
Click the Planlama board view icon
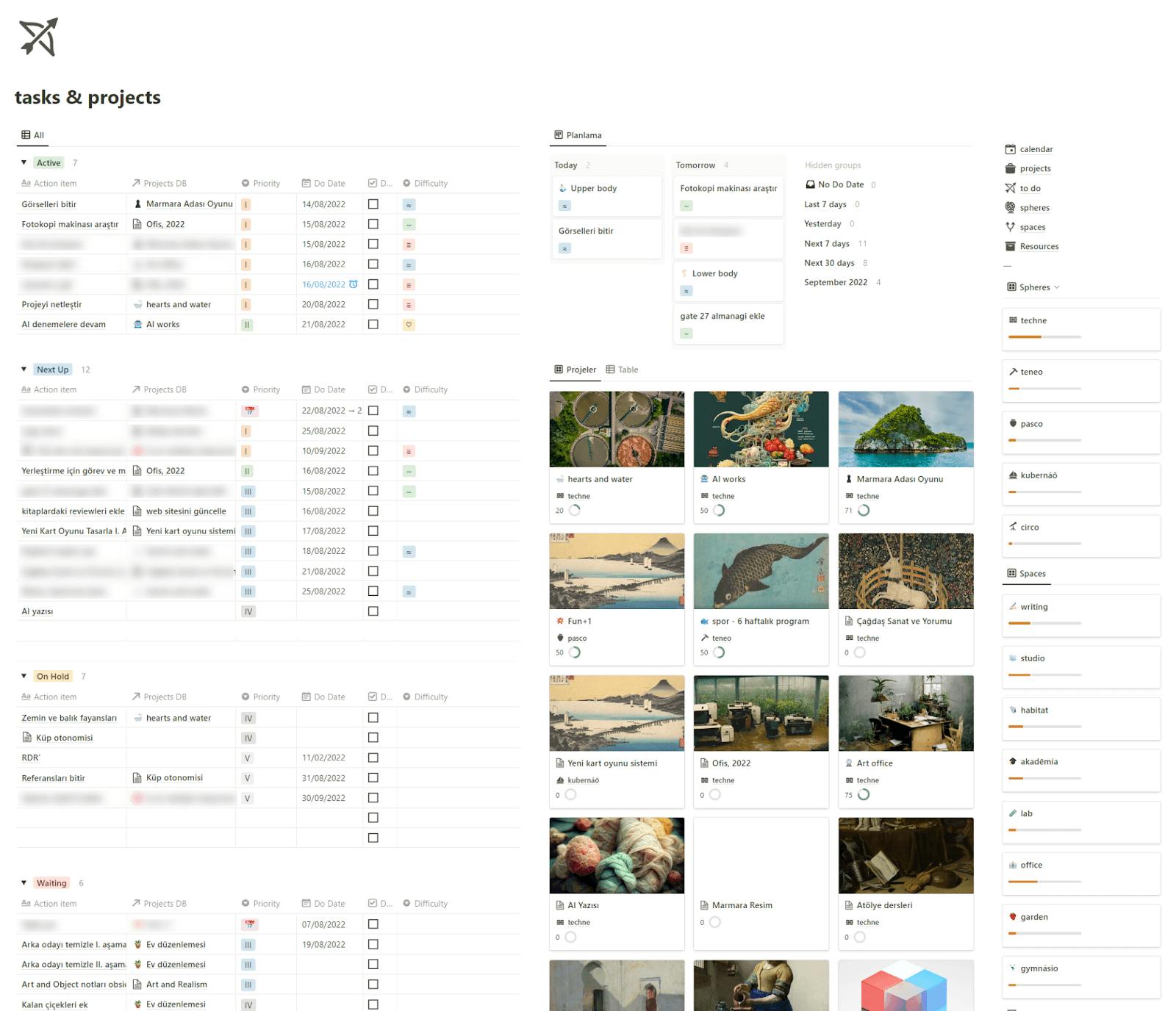point(559,134)
